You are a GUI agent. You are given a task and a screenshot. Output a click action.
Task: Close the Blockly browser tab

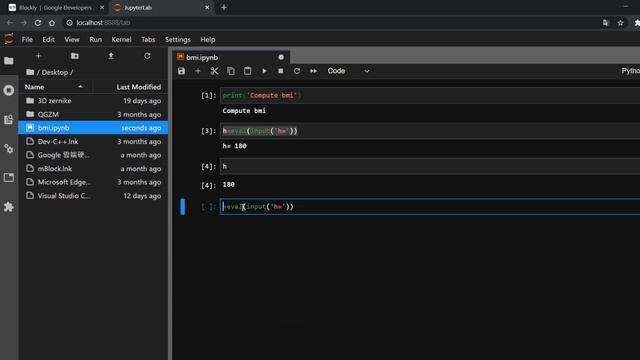tap(102, 7)
